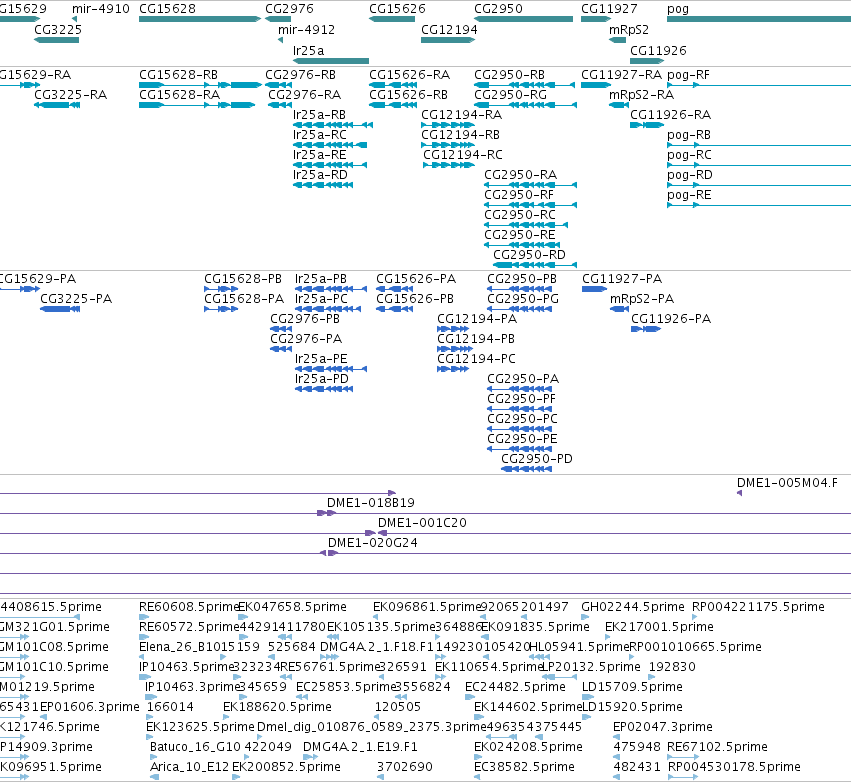The height and width of the screenshot is (782, 851).
Task: Click EST RE60608.5prime
Action: [x=189, y=607]
